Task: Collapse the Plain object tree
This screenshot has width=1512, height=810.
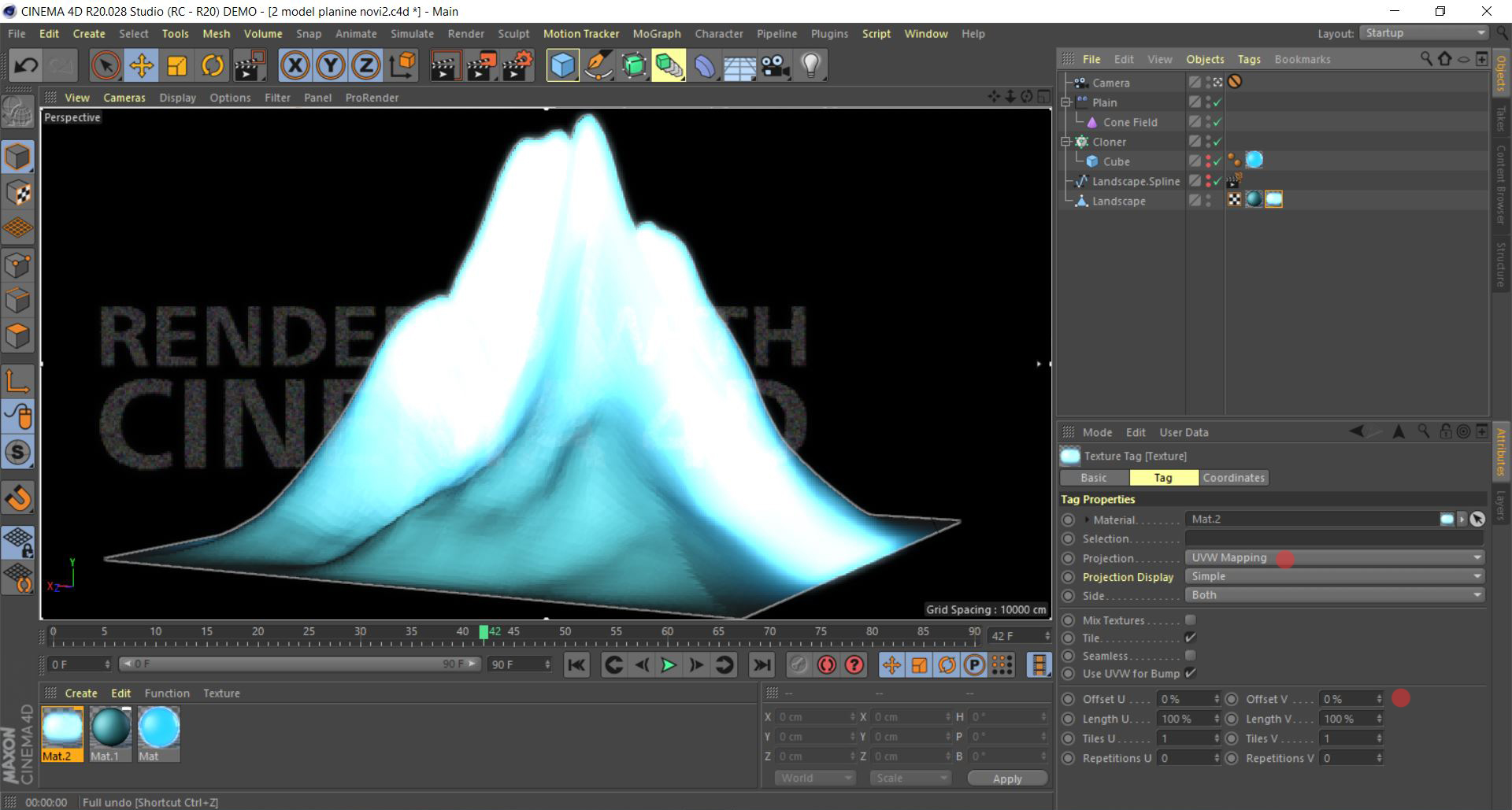Action: pyautogui.click(x=1065, y=102)
